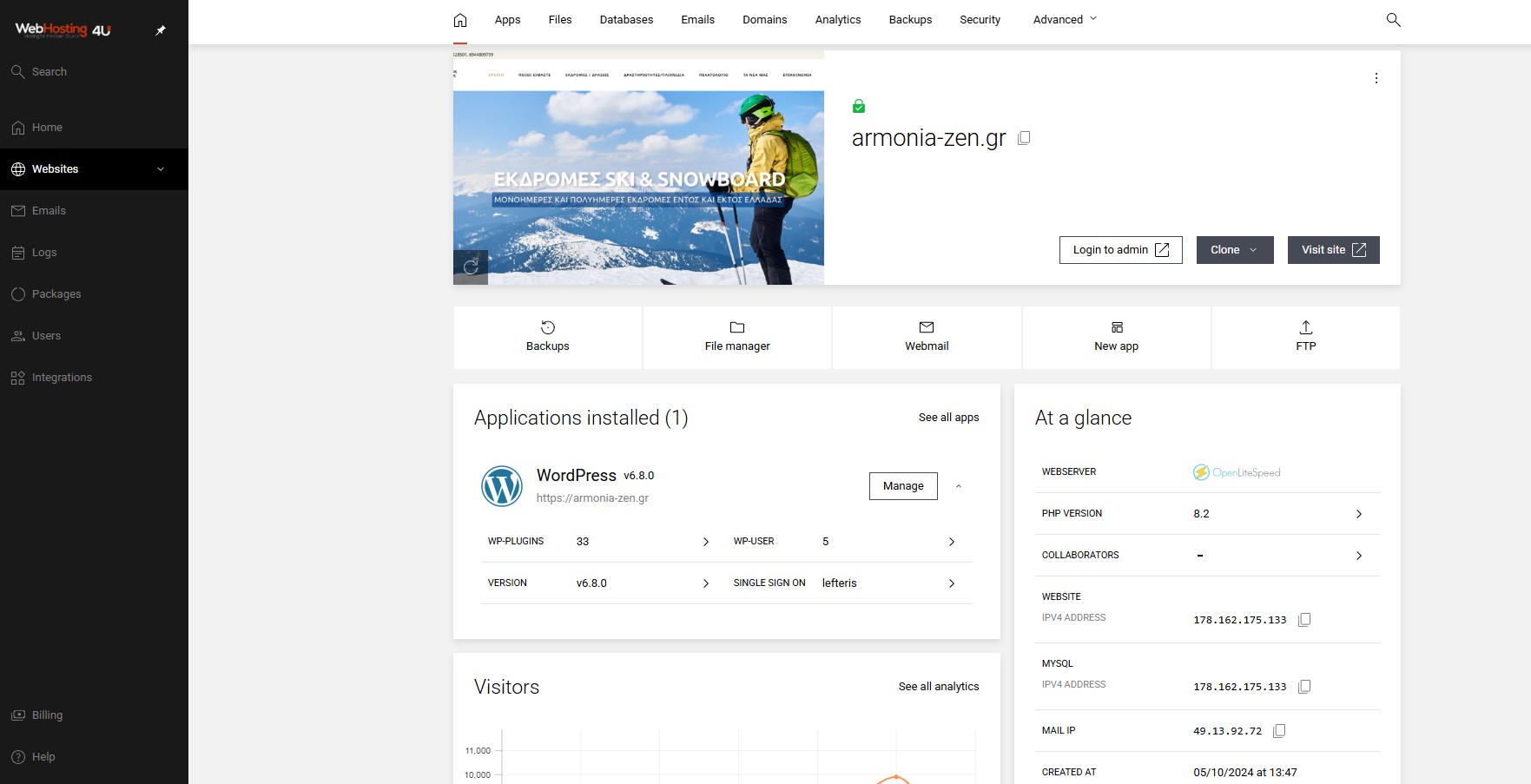
Task: Click the Login to admin button
Action: tap(1120, 250)
